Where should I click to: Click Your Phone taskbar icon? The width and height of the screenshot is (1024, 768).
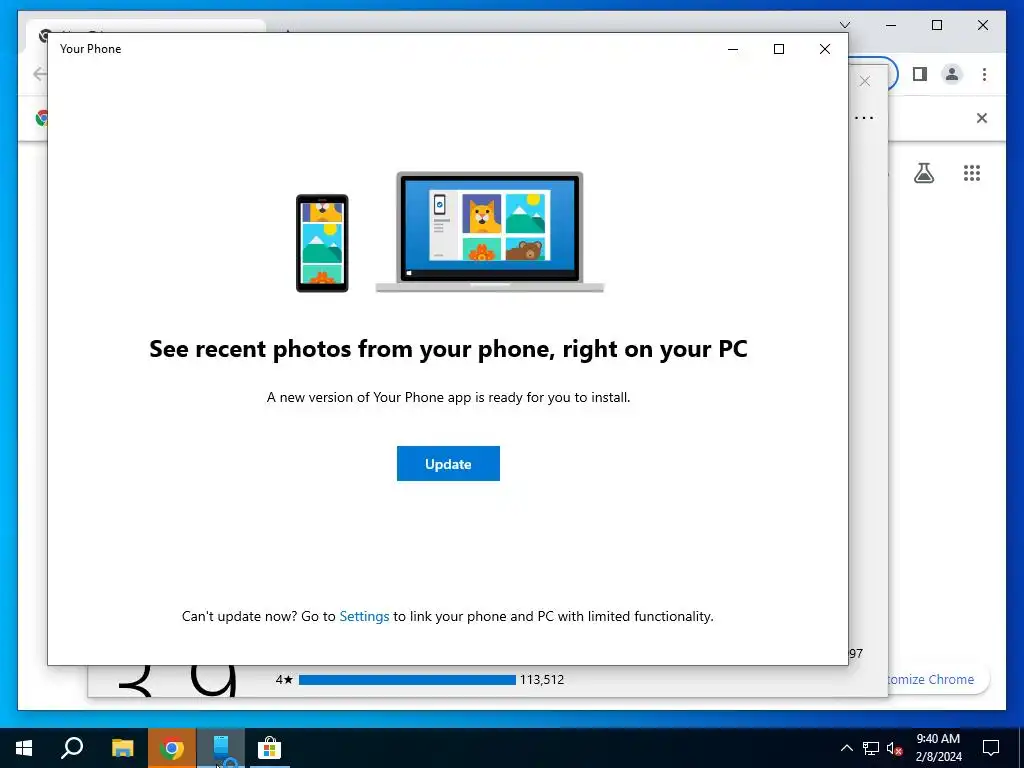[221, 748]
